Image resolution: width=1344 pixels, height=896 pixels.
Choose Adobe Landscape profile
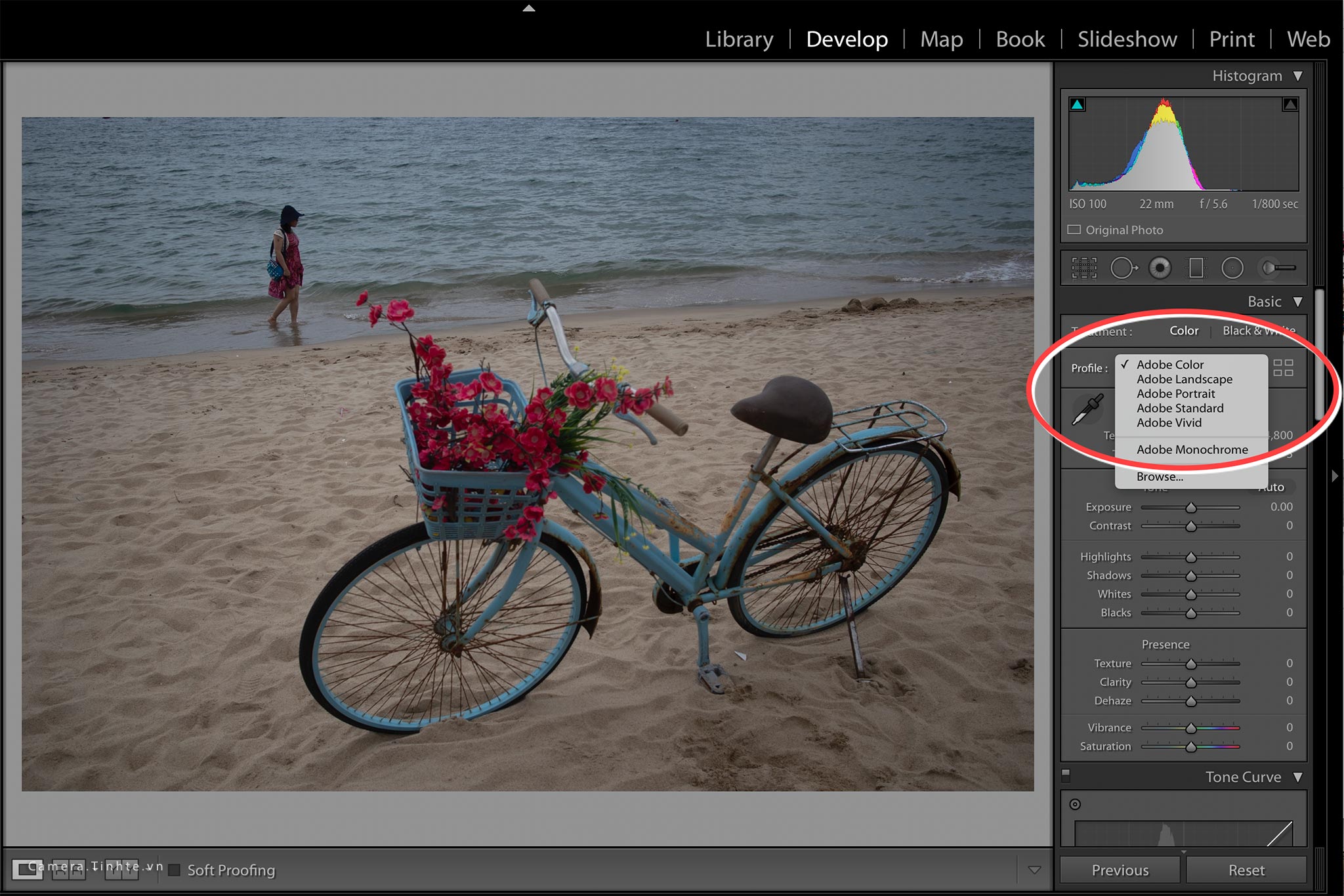(1185, 379)
